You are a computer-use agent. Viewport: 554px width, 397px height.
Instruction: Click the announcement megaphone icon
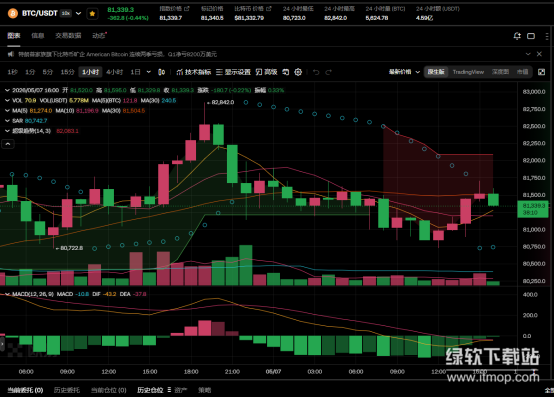tap(11, 54)
